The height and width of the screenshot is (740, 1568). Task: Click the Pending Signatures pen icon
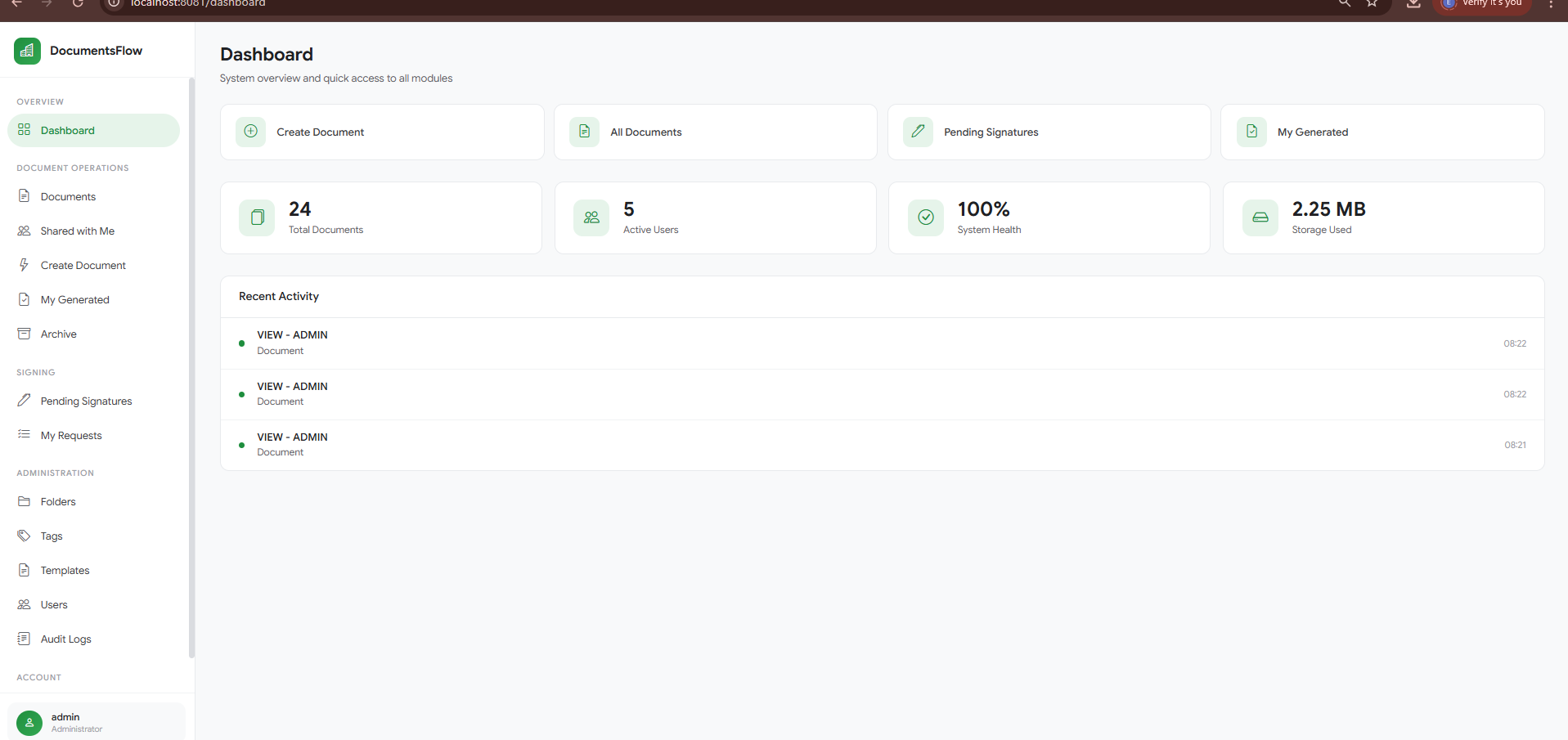pyautogui.click(x=25, y=401)
